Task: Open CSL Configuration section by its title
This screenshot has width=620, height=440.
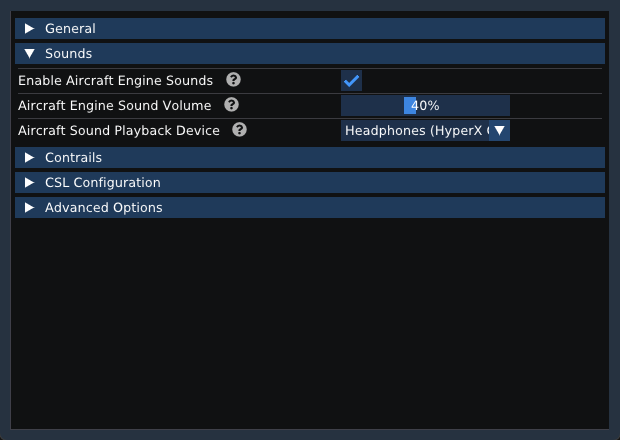Action: coord(103,182)
